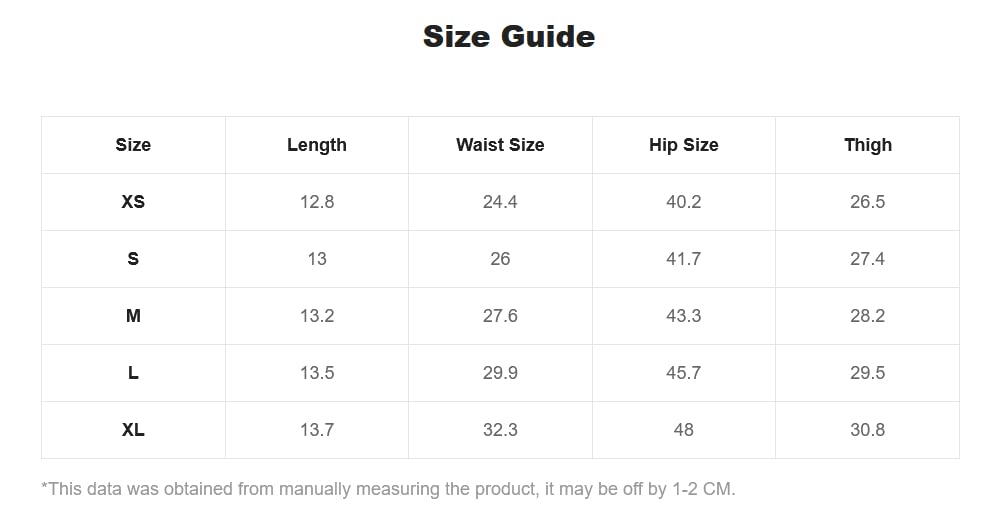
Task: Click the XS size row label
Action: point(133,202)
